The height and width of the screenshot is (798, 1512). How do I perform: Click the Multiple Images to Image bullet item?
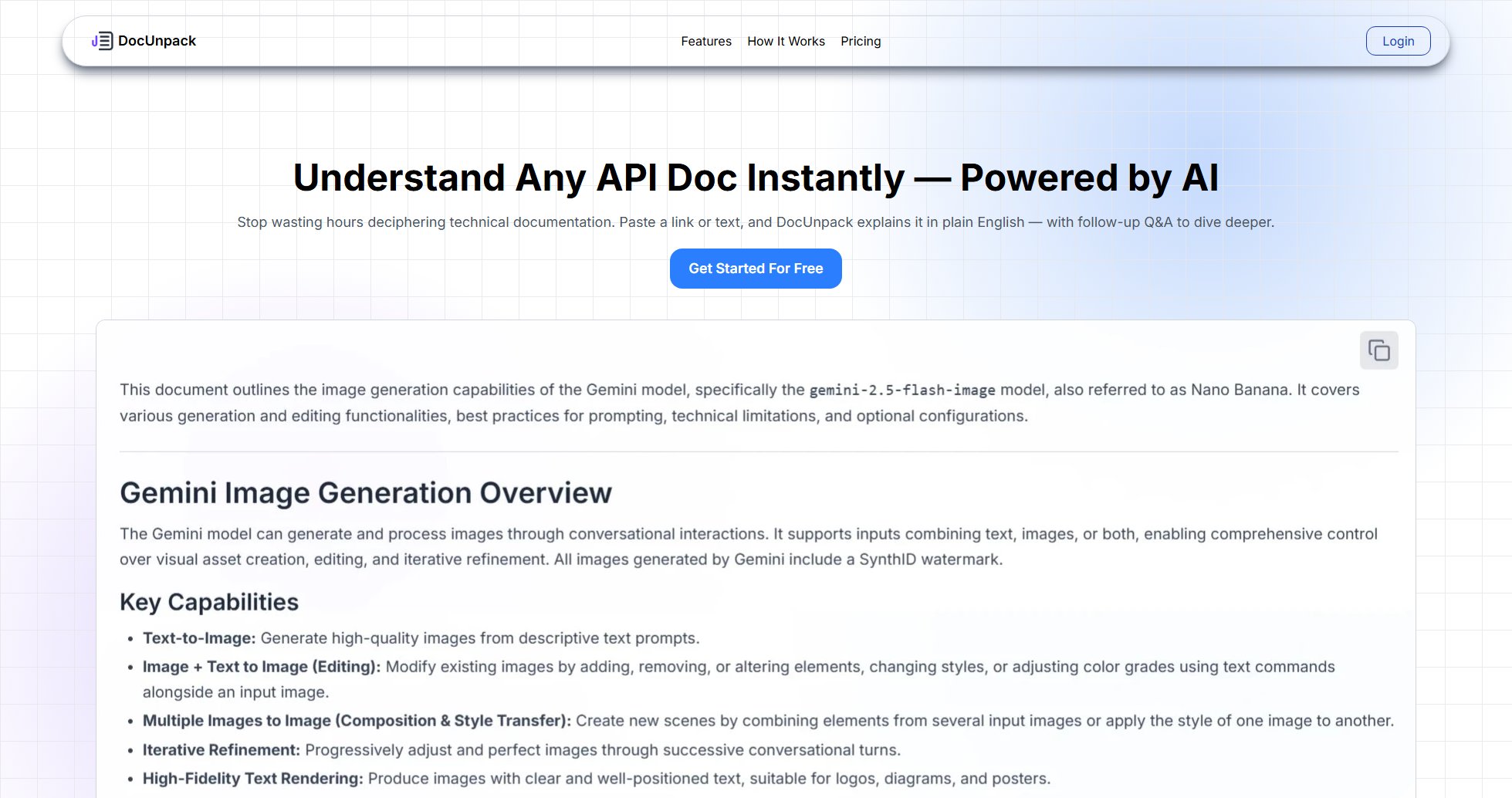[768, 720]
